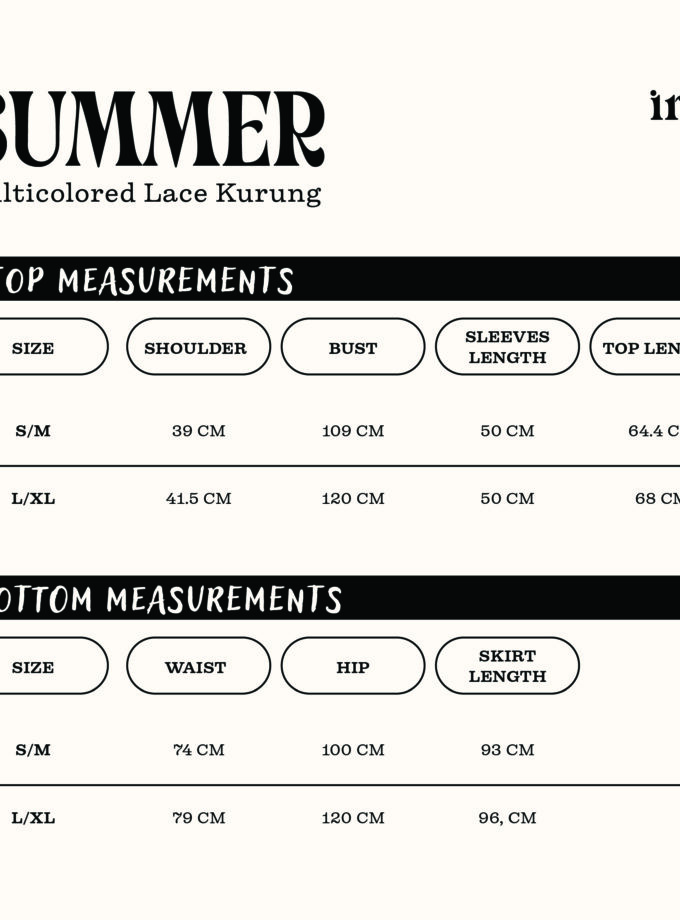The height and width of the screenshot is (920, 680).
Task: Click the SLEEVES LENGTH header pill
Action: pyautogui.click(x=507, y=347)
